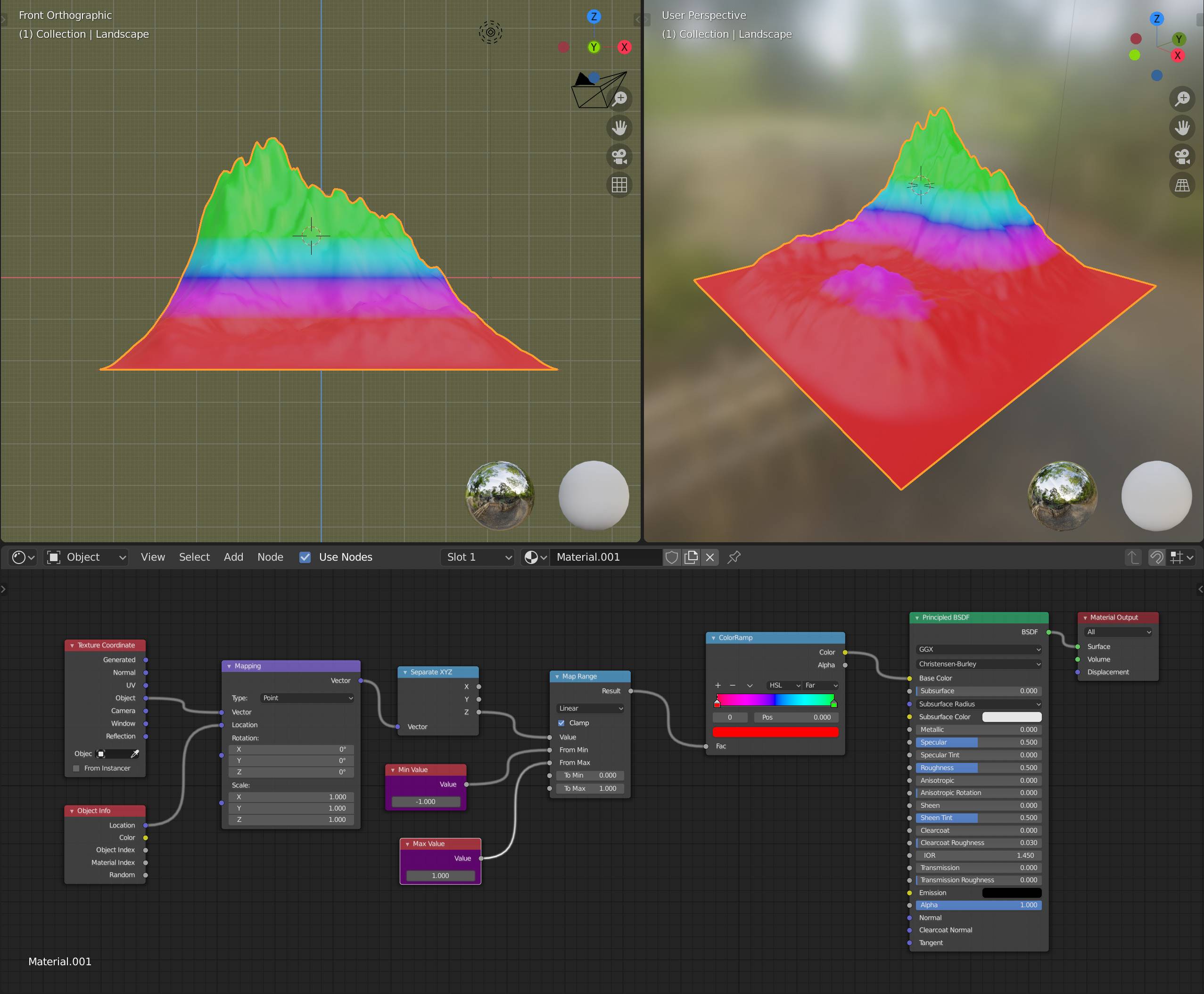Open the View menu in node editor
This screenshot has width=1204, height=994.
click(x=153, y=557)
